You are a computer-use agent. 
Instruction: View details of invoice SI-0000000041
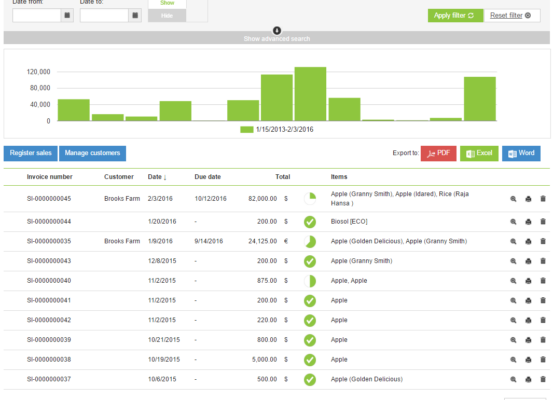tap(514, 301)
